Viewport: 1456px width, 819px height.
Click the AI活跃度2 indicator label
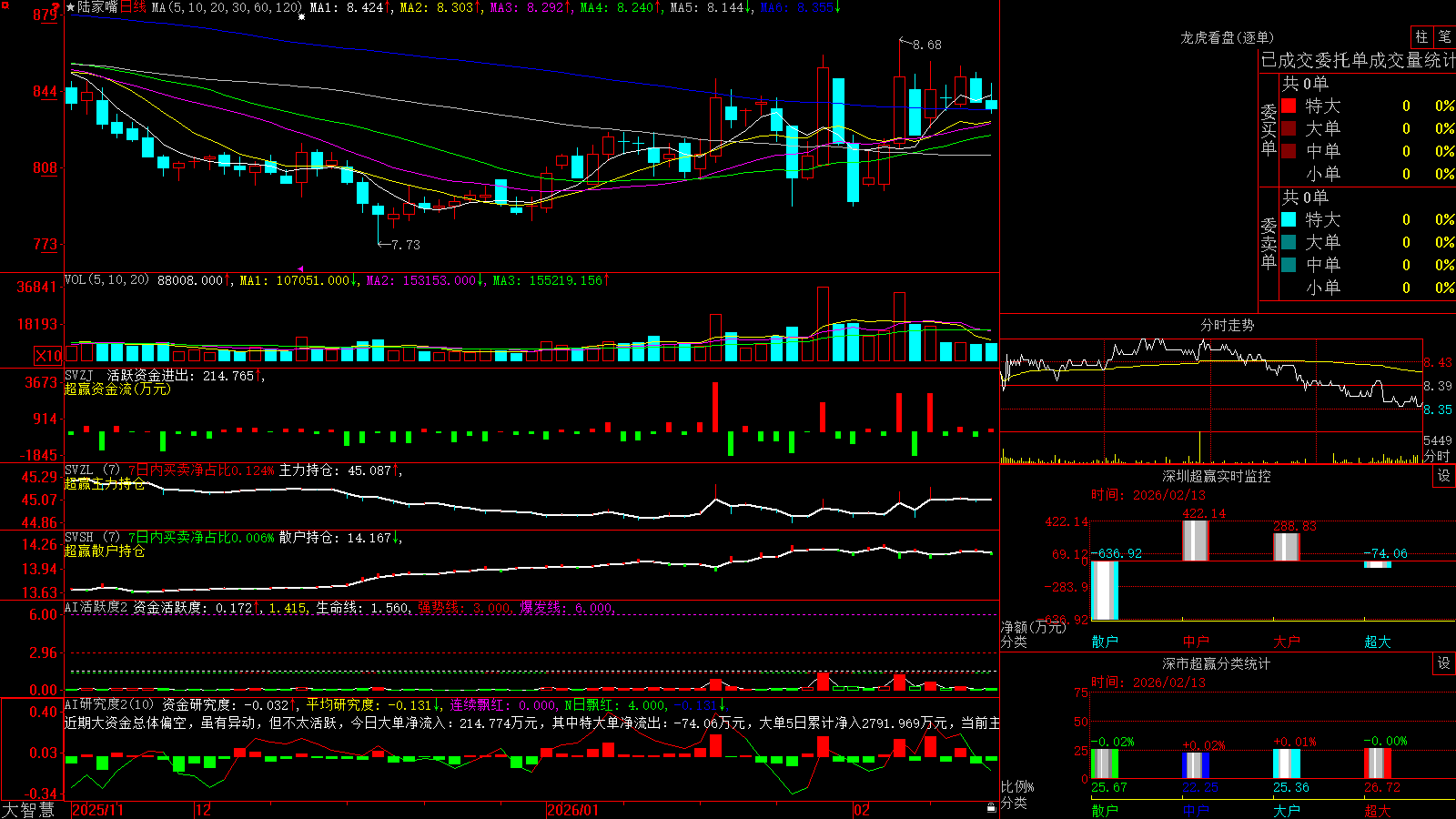click(x=96, y=607)
